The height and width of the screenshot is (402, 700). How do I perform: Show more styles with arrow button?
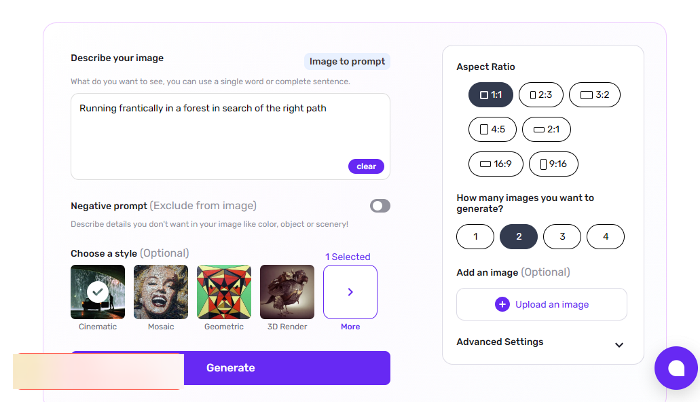tap(350, 292)
